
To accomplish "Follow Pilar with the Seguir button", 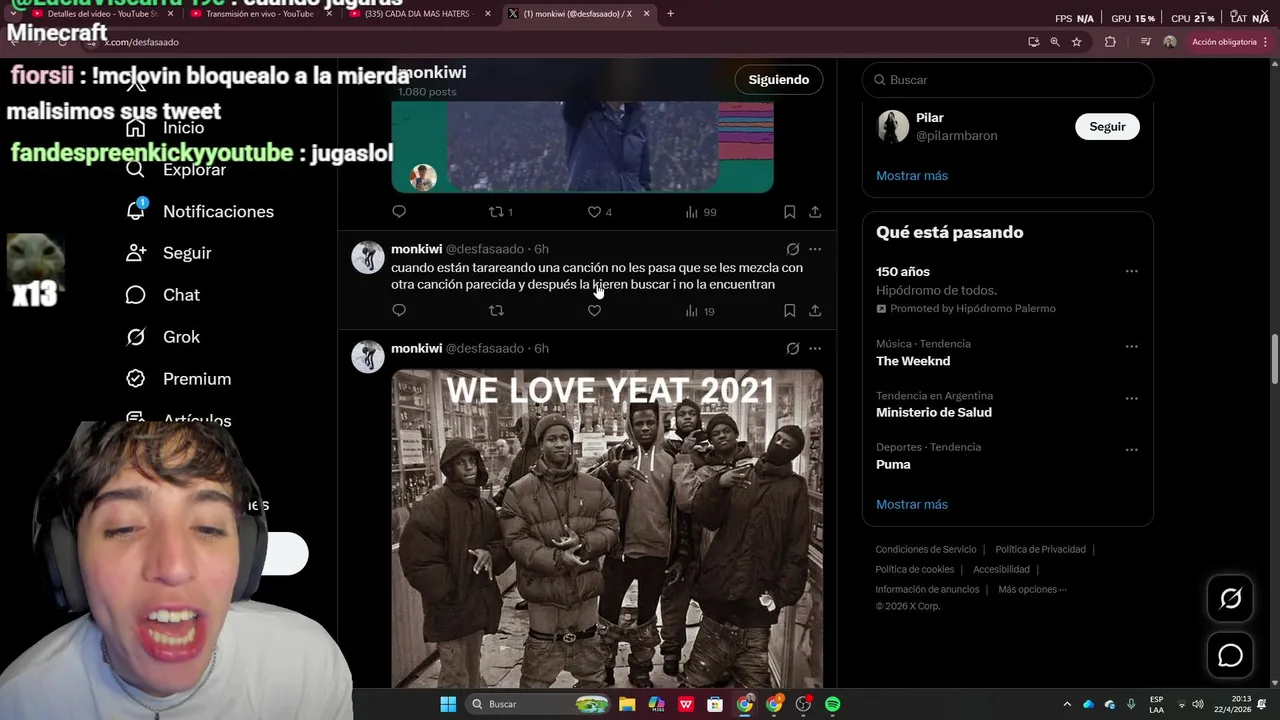I will pos(1107,127).
